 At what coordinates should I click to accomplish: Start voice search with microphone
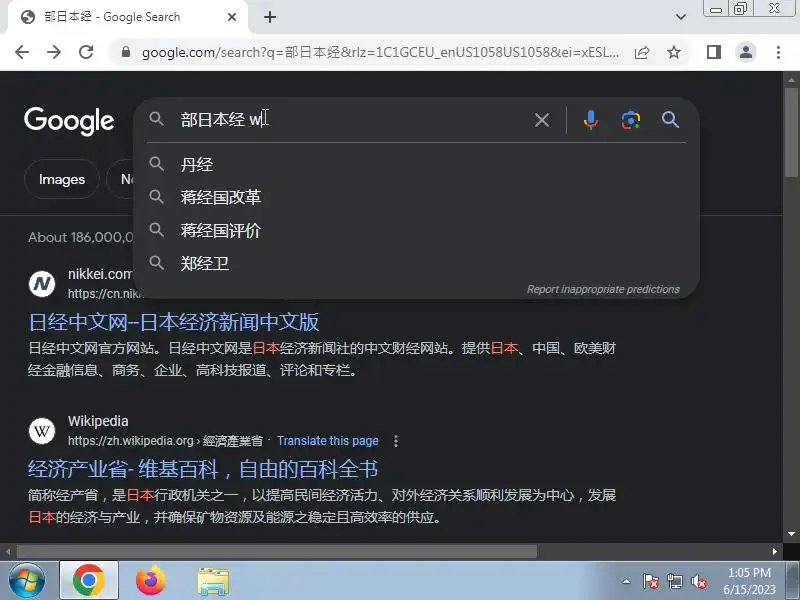point(591,120)
